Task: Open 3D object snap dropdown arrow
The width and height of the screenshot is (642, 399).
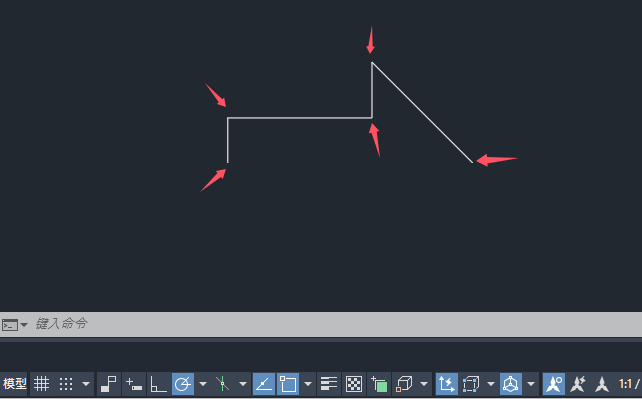Action: tap(424, 384)
